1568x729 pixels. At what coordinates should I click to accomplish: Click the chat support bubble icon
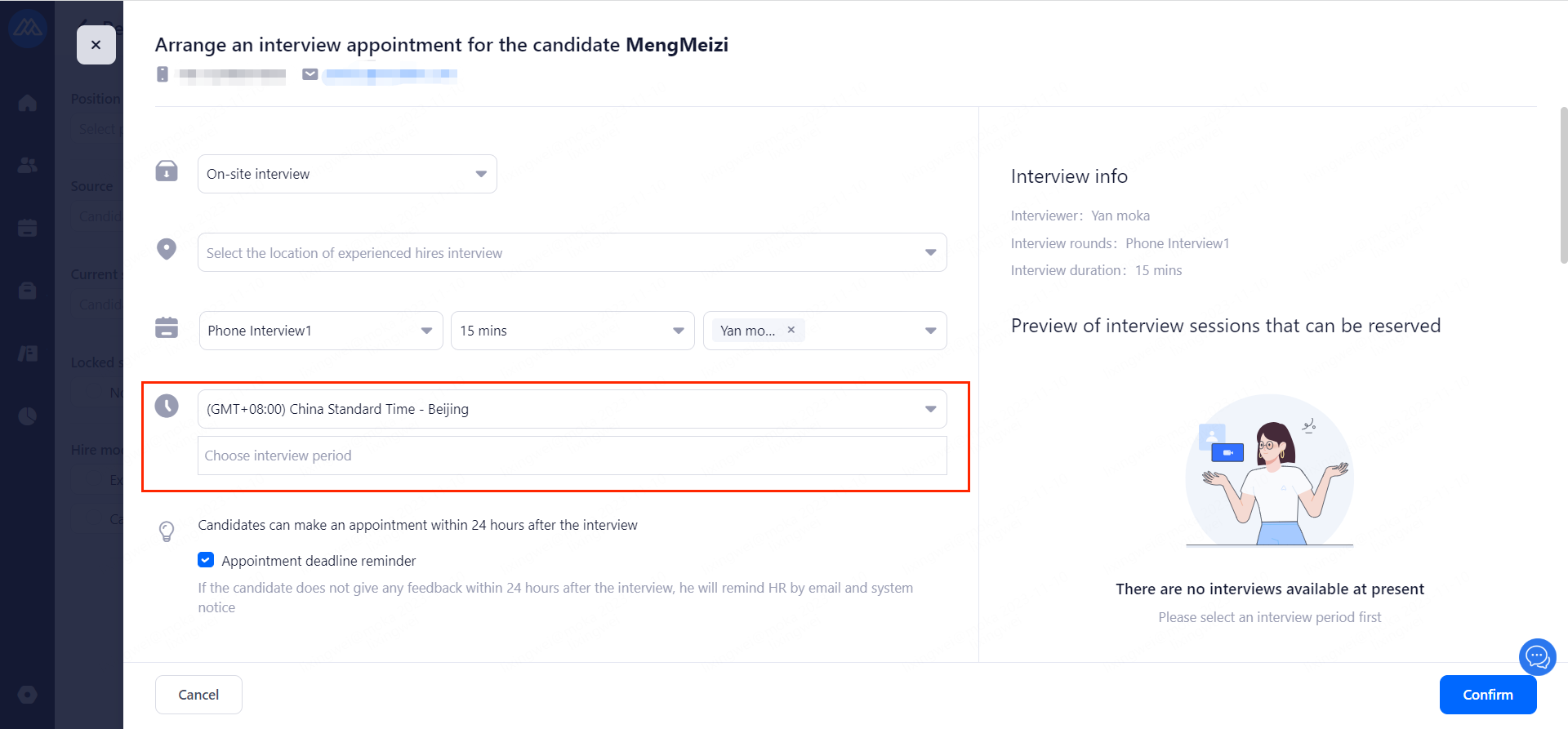[x=1537, y=656]
